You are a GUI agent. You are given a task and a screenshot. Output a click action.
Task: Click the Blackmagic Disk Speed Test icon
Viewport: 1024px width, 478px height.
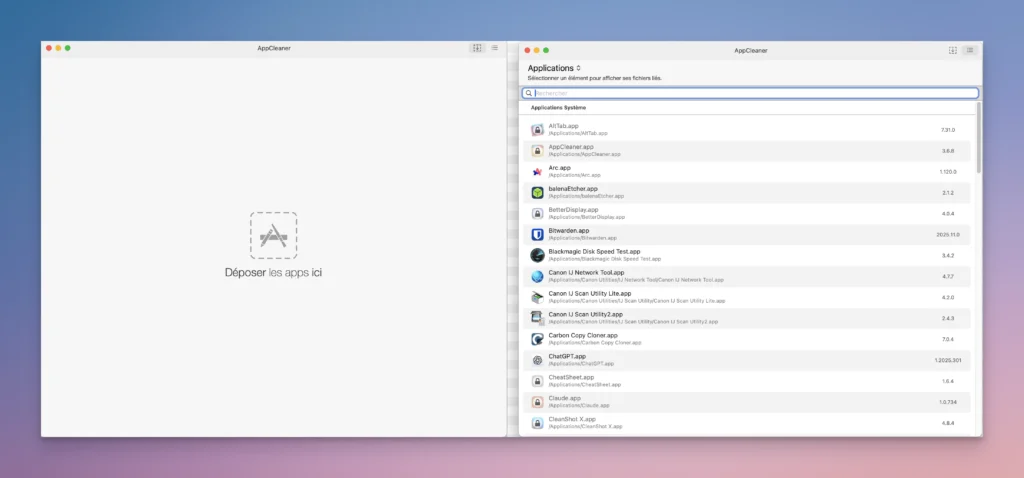[x=537, y=255]
